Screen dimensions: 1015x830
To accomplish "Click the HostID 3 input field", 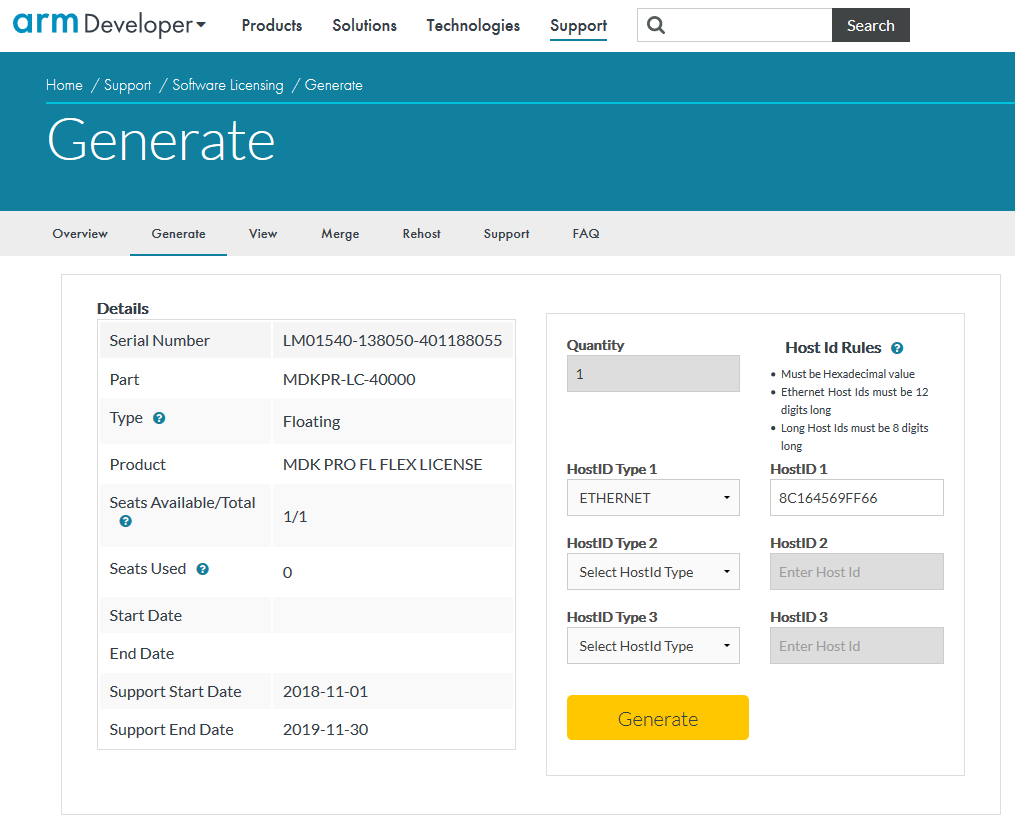I will (856, 645).
